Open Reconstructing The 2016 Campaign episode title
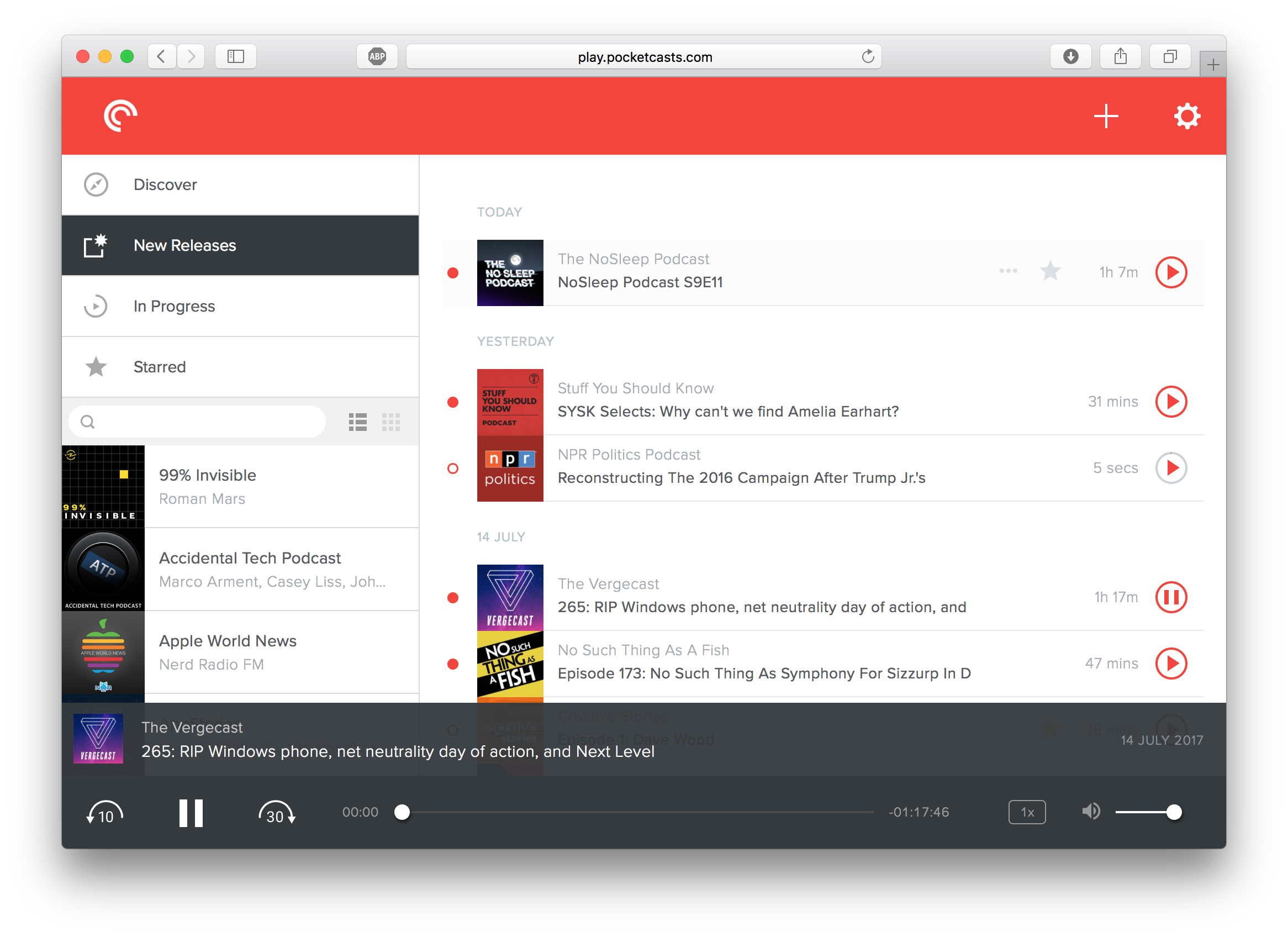This screenshot has height=937, width=1288. 742,478
